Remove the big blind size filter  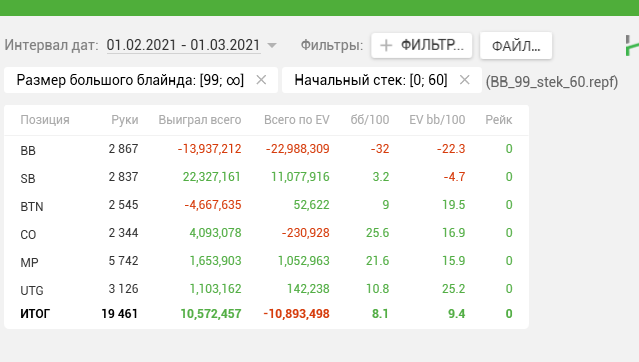[261, 80]
